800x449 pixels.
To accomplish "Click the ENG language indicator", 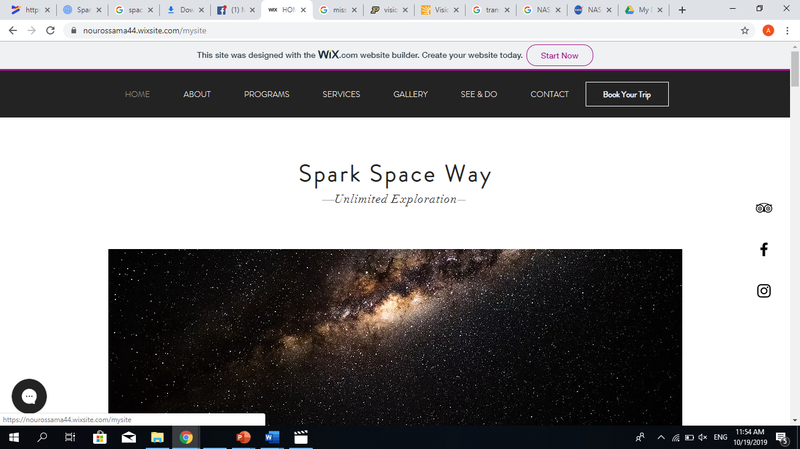I will (x=720, y=437).
